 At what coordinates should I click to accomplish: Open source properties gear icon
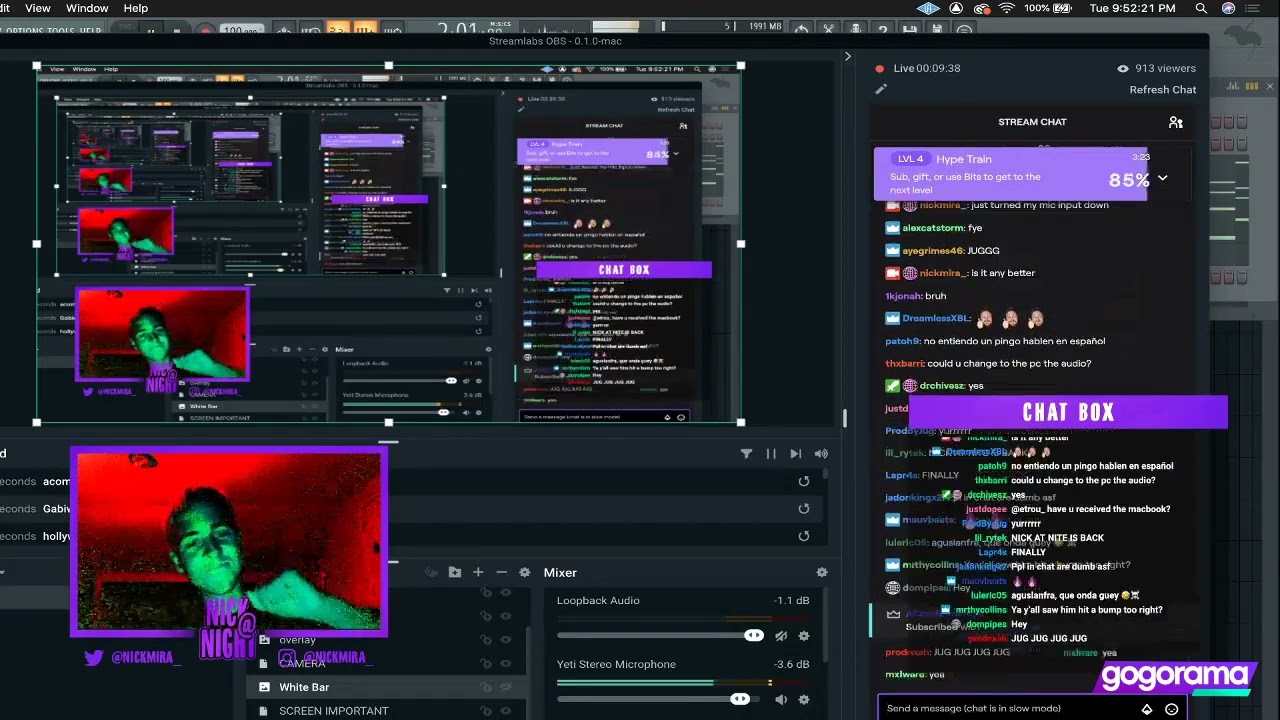tap(524, 572)
